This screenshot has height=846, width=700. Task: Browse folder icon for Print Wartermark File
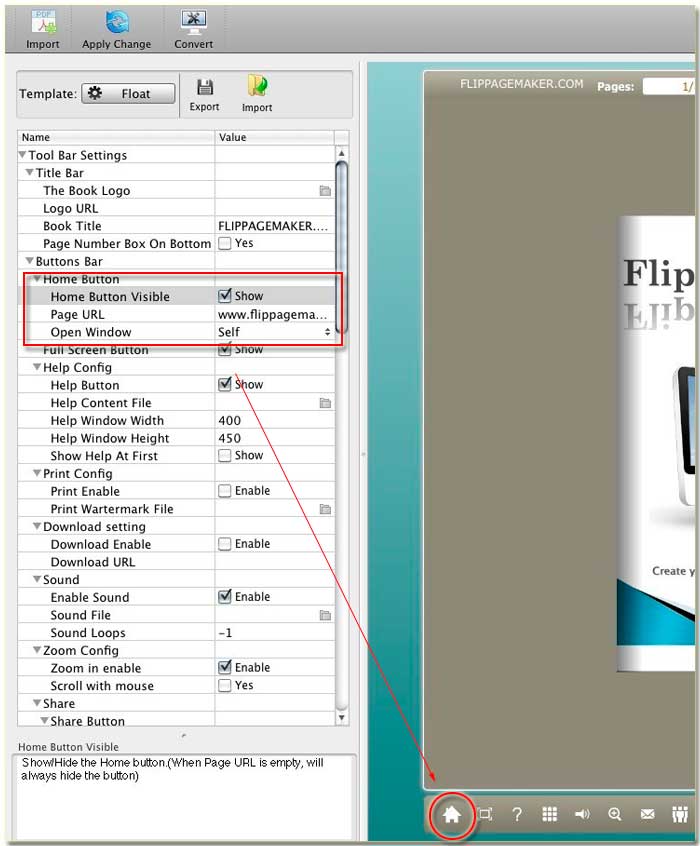pos(325,509)
